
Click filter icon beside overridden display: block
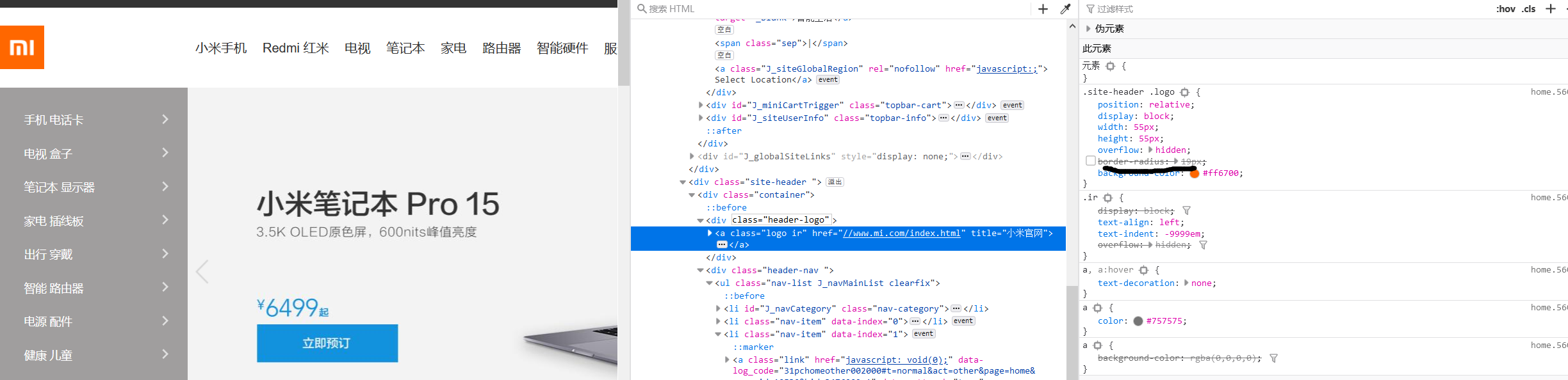(x=1186, y=211)
